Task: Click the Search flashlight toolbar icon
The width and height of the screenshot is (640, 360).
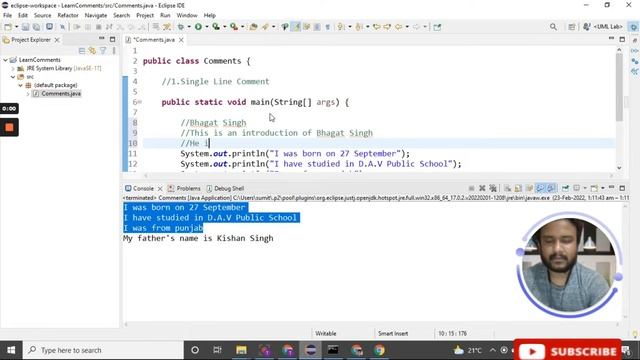Action: (266, 27)
